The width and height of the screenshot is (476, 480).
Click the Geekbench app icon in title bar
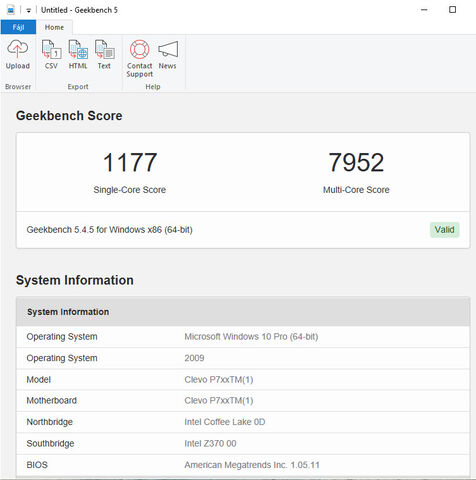point(11,10)
